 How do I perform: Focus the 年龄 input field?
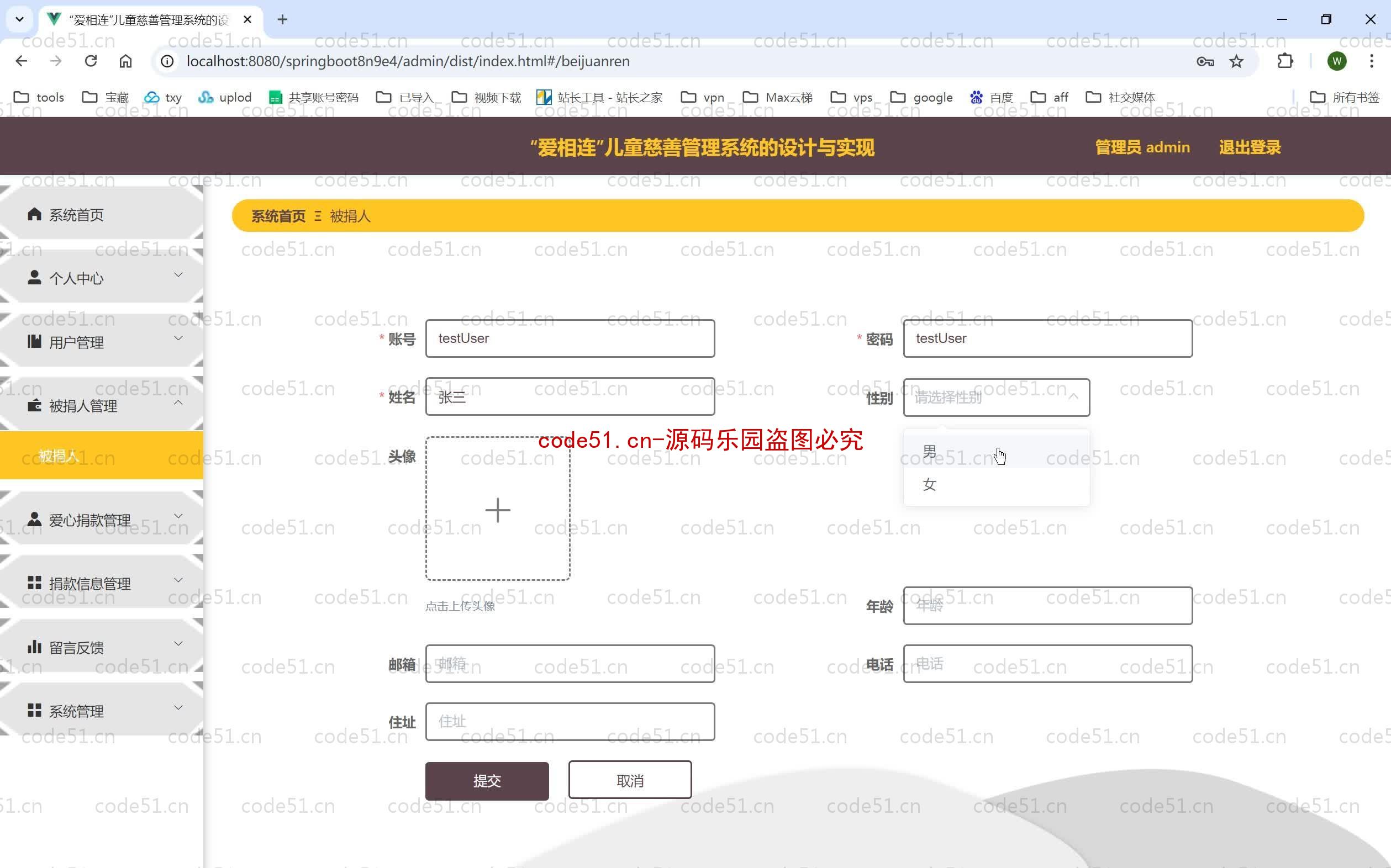(x=1047, y=606)
